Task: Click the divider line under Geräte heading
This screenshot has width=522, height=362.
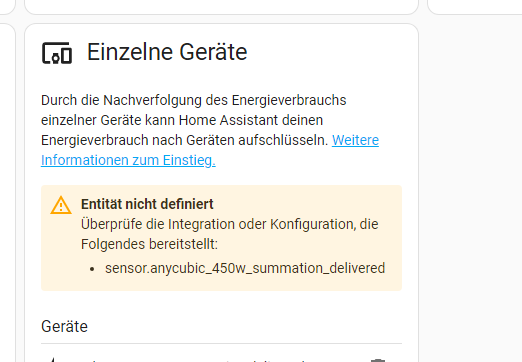Action: (221, 343)
